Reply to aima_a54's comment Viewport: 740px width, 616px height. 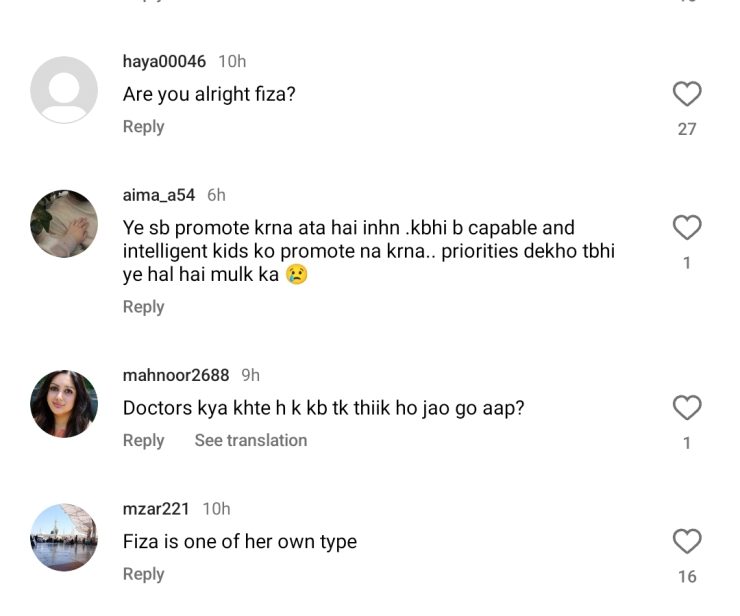(143, 307)
